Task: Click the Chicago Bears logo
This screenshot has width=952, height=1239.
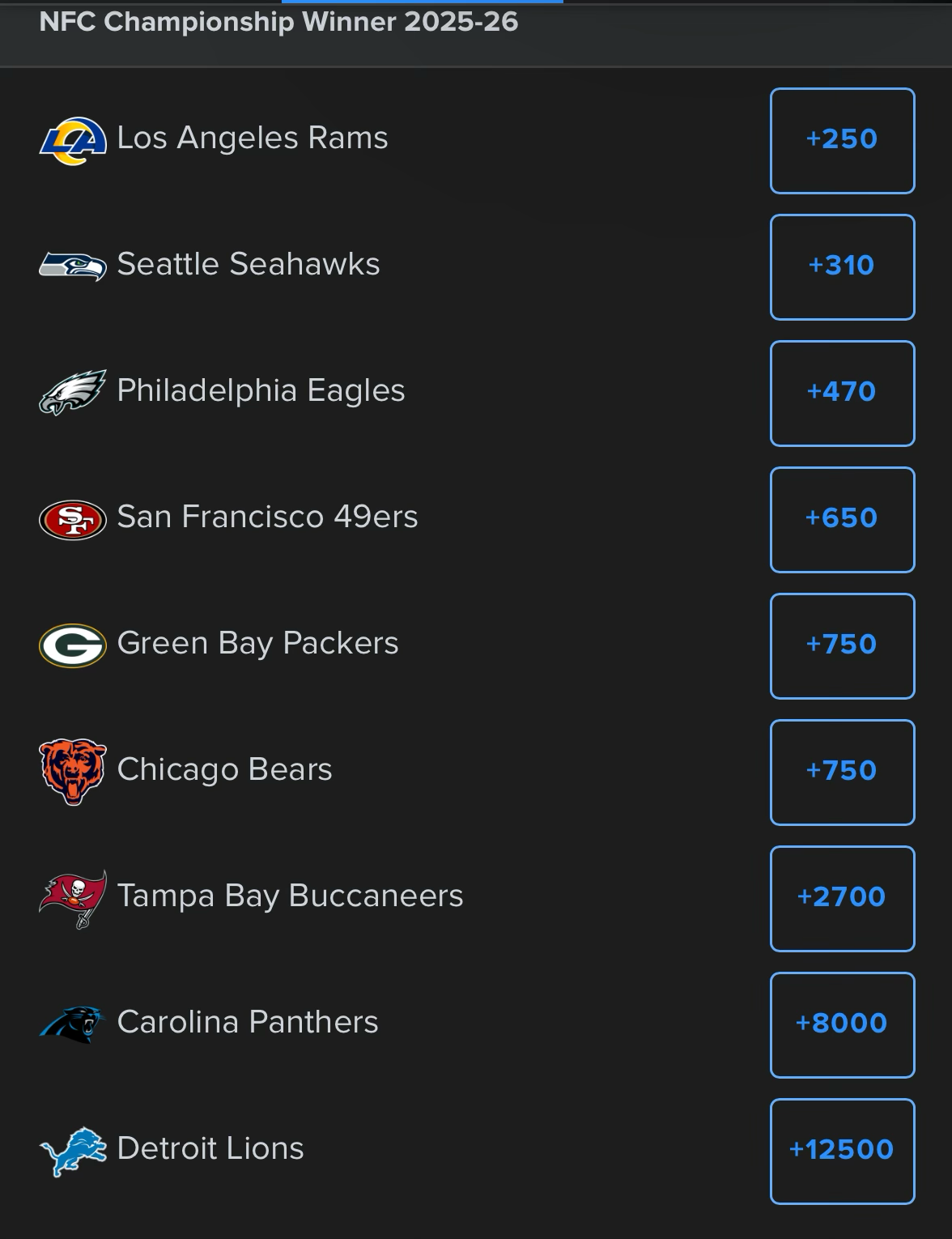Action: [x=73, y=771]
